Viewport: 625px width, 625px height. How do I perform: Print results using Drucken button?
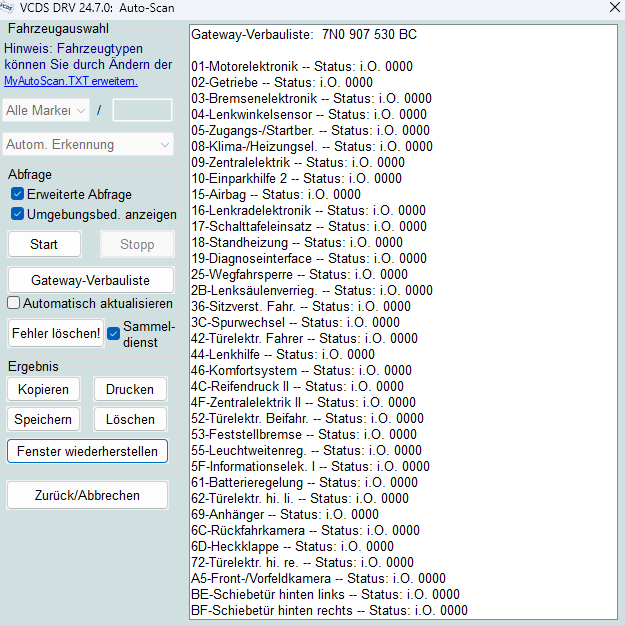[130, 389]
